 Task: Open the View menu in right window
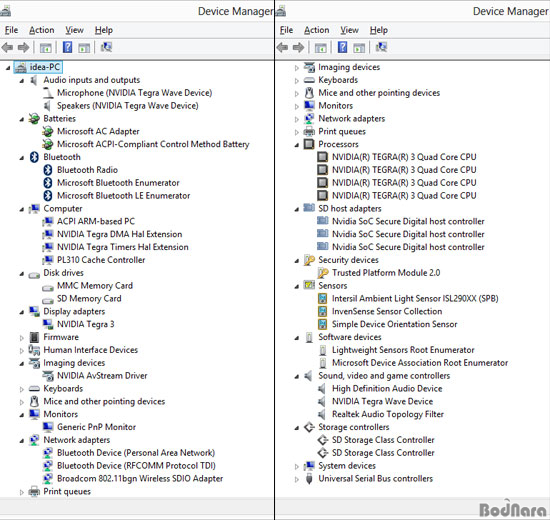(x=349, y=30)
